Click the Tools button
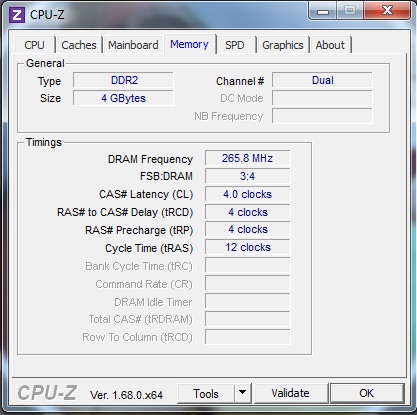417x415 pixels. coord(206,393)
